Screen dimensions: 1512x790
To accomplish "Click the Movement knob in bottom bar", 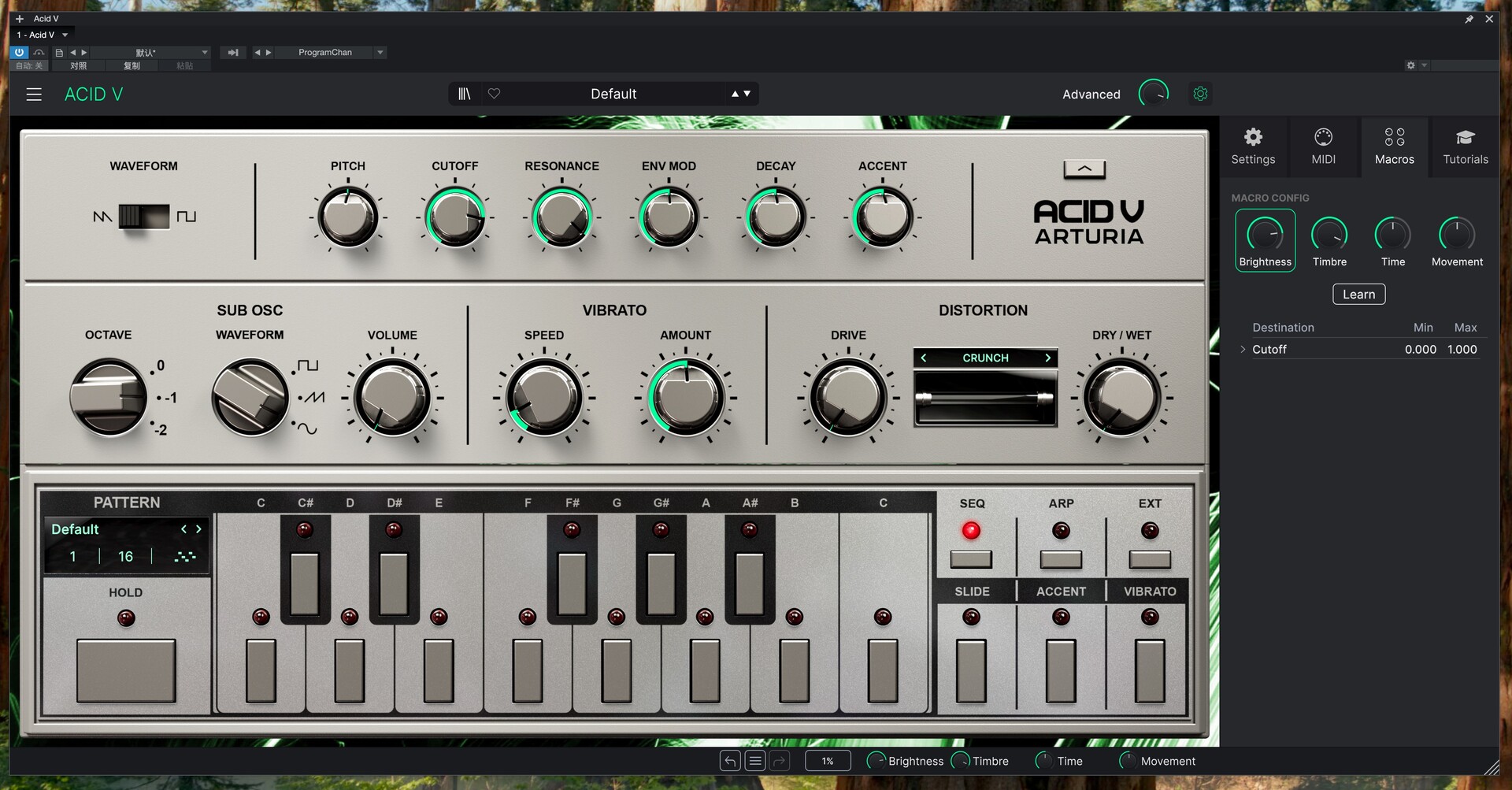I will click(x=1128, y=761).
